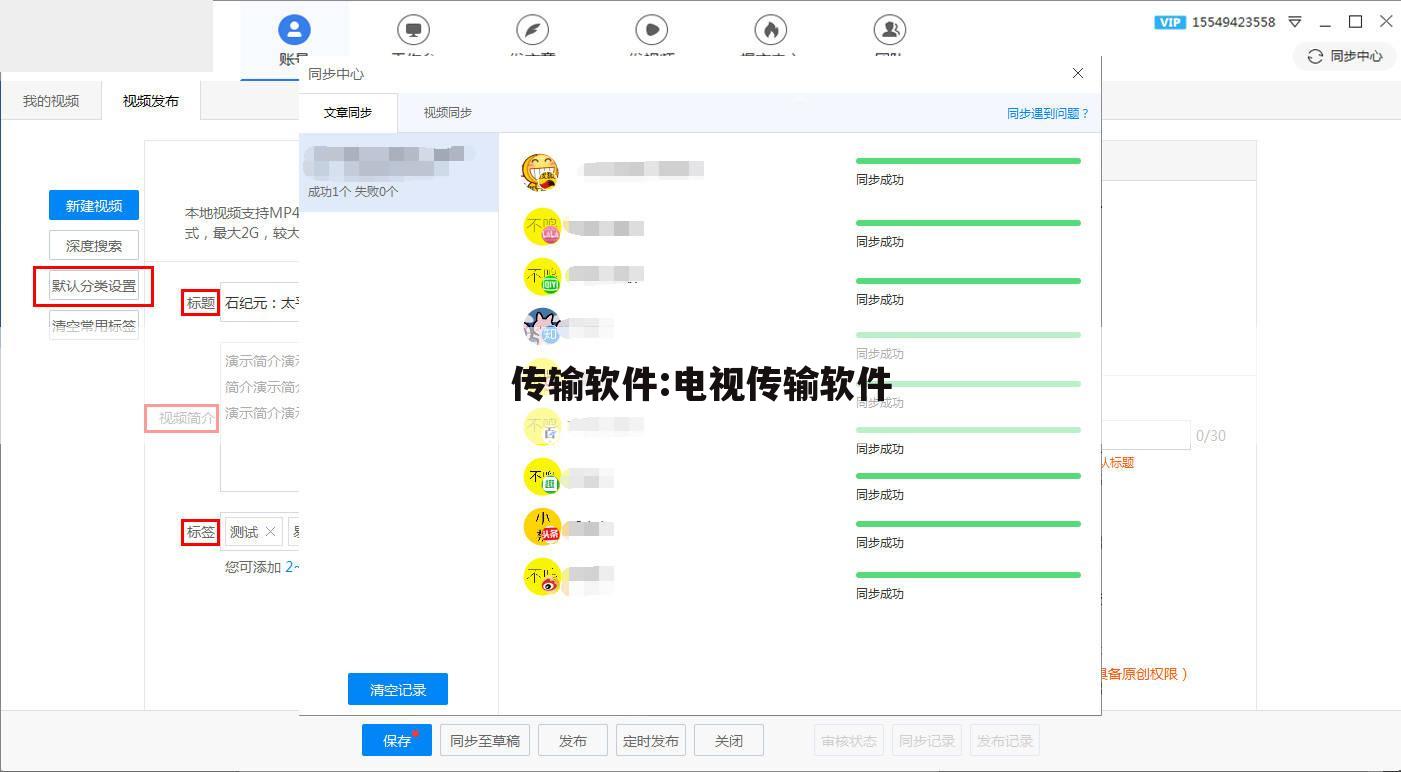The width and height of the screenshot is (1401, 772).
Task: Select the feather article-publishing icon
Action: [x=532, y=29]
